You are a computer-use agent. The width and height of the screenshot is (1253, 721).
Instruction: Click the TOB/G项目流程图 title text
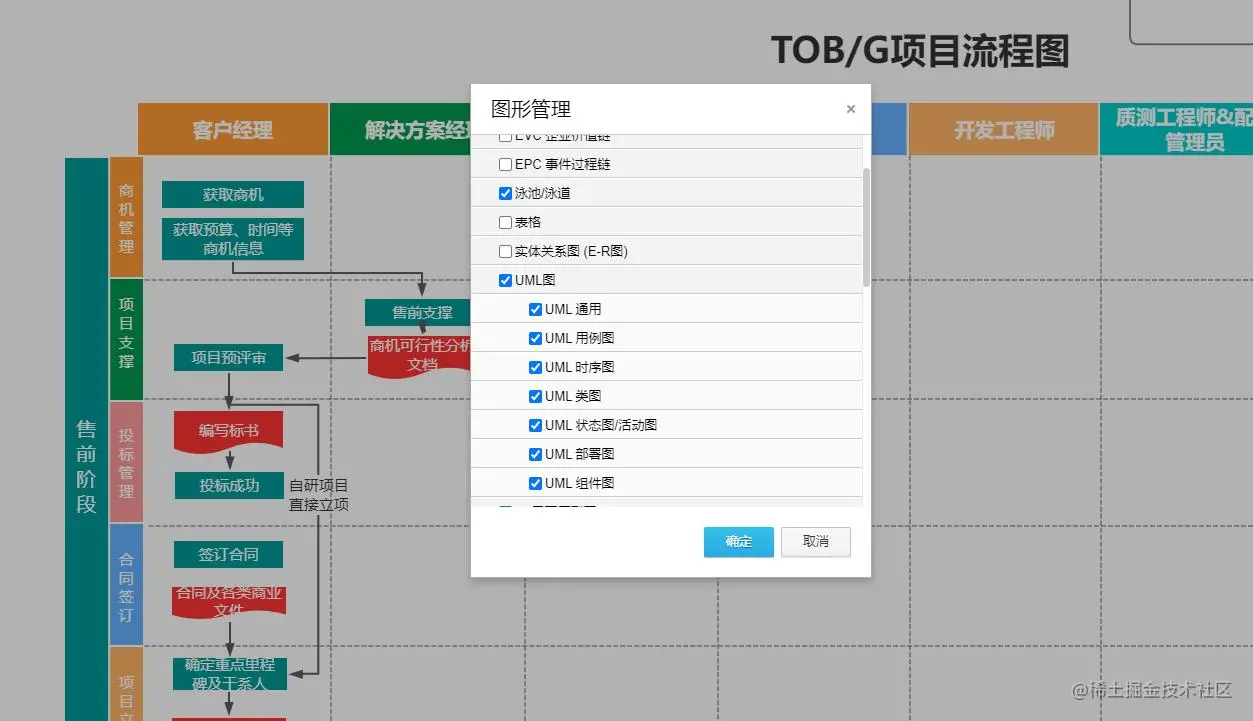click(920, 50)
